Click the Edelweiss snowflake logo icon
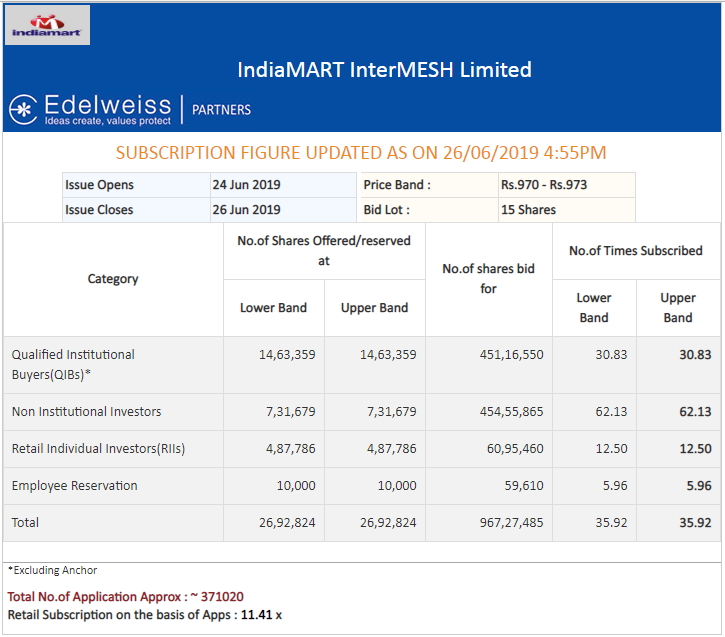Viewport: 725px width, 637px height. click(23, 110)
